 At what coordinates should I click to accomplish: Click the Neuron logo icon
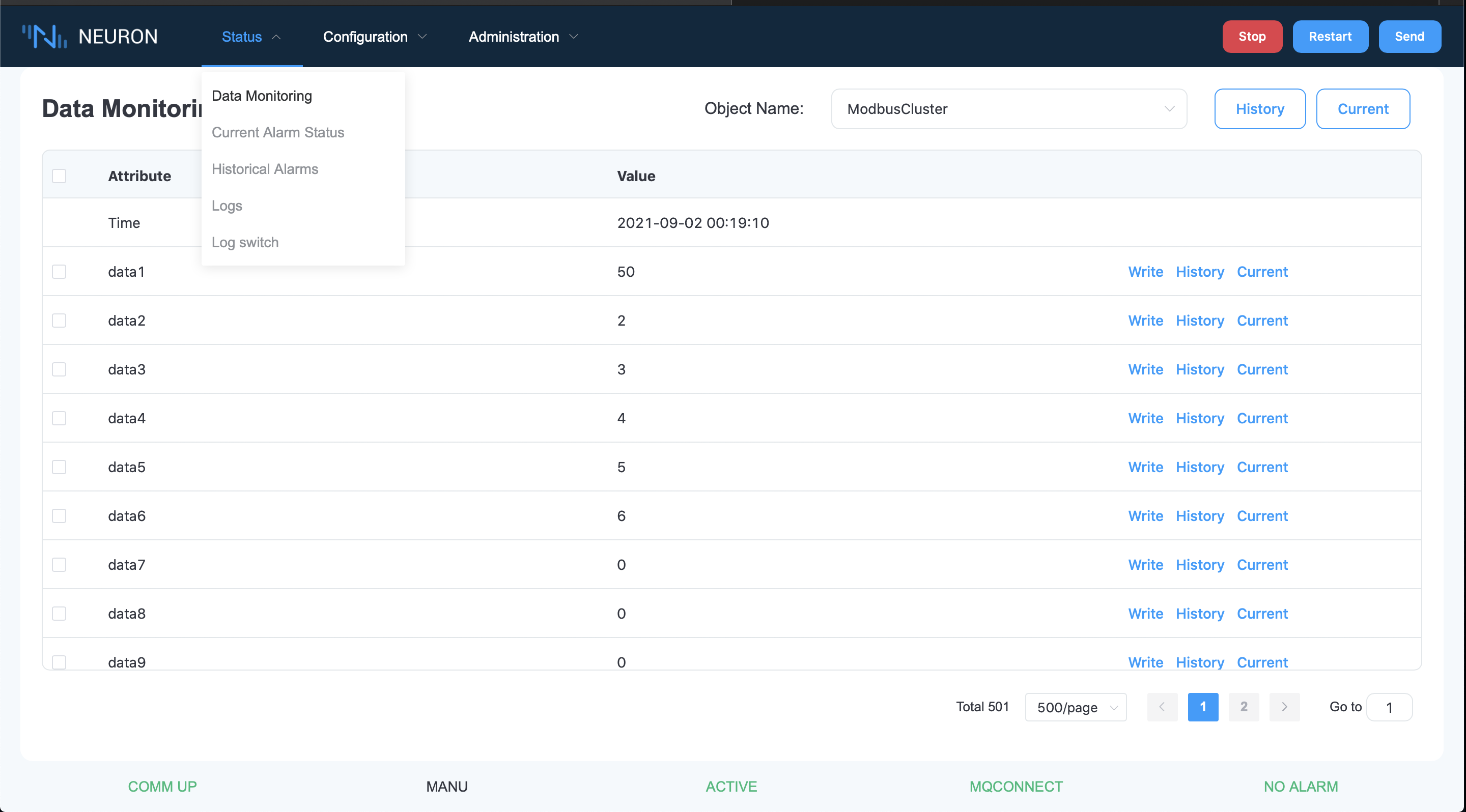[x=44, y=37]
